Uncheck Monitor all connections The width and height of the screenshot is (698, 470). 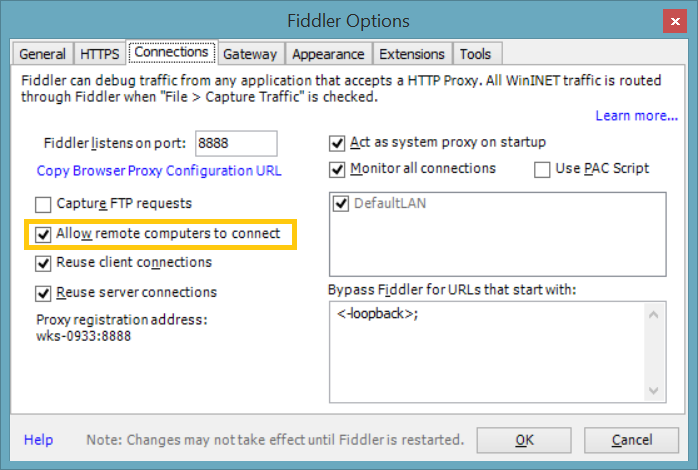click(337, 170)
